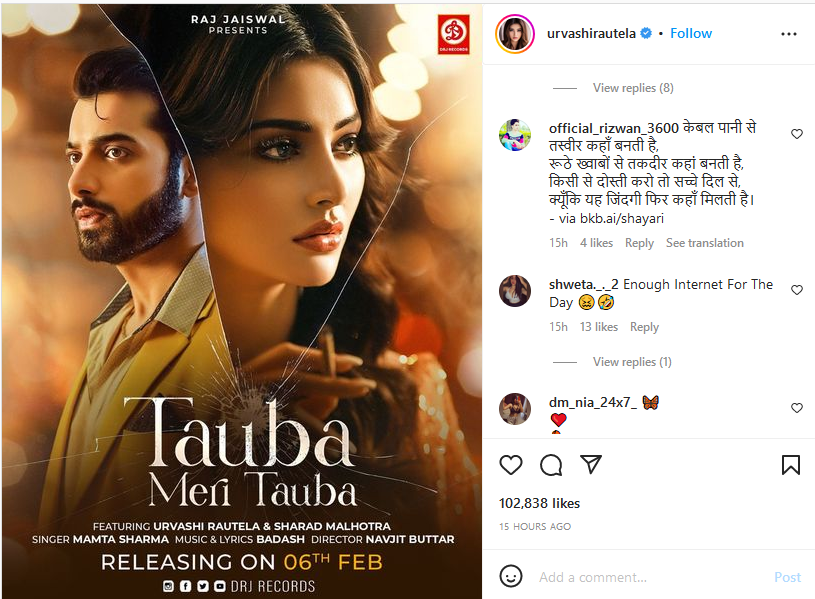This screenshot has height=599, width=815.
Task: Like shweta._._2's comment
Action: pos(797,290)
